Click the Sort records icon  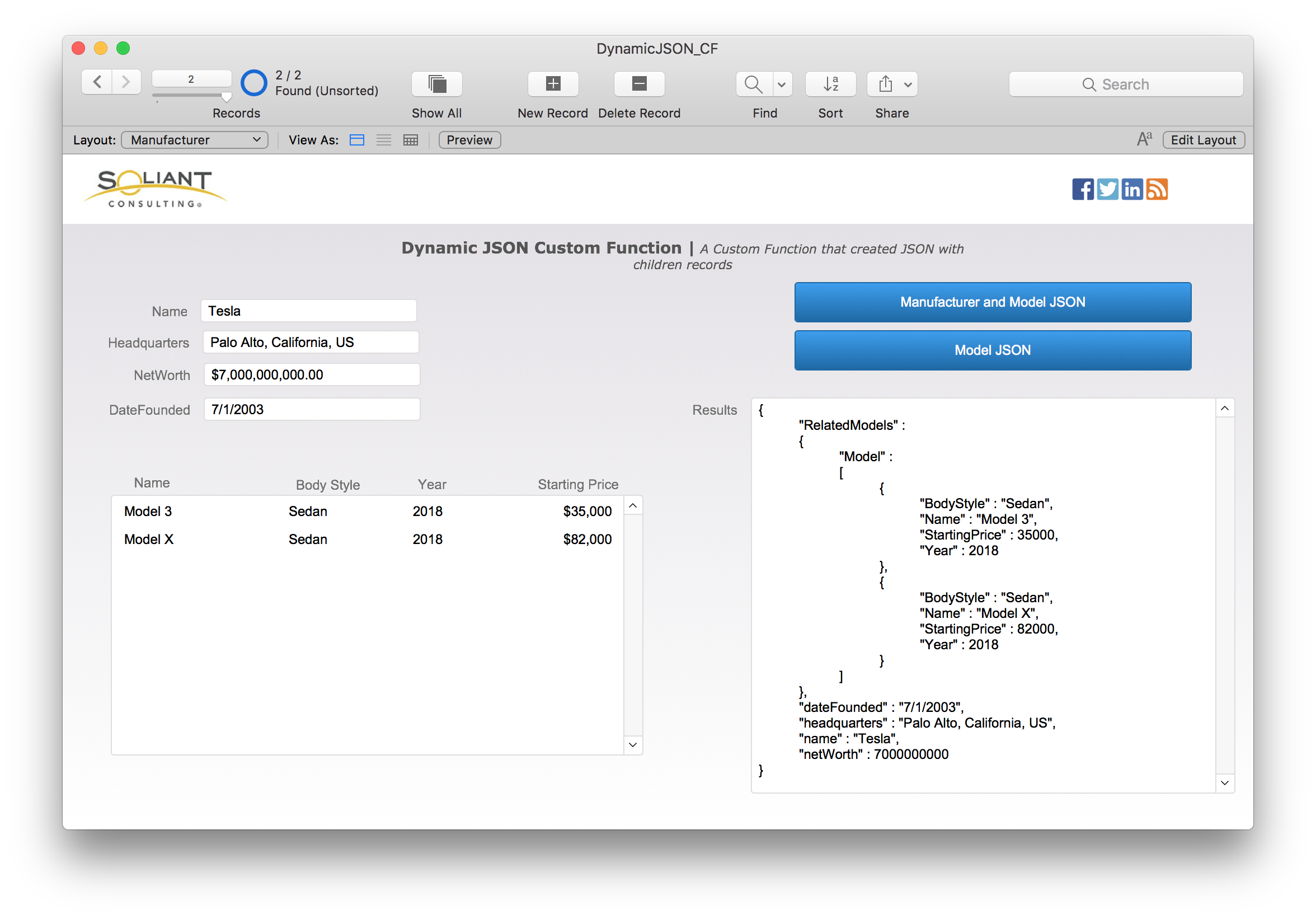(830, 85)
